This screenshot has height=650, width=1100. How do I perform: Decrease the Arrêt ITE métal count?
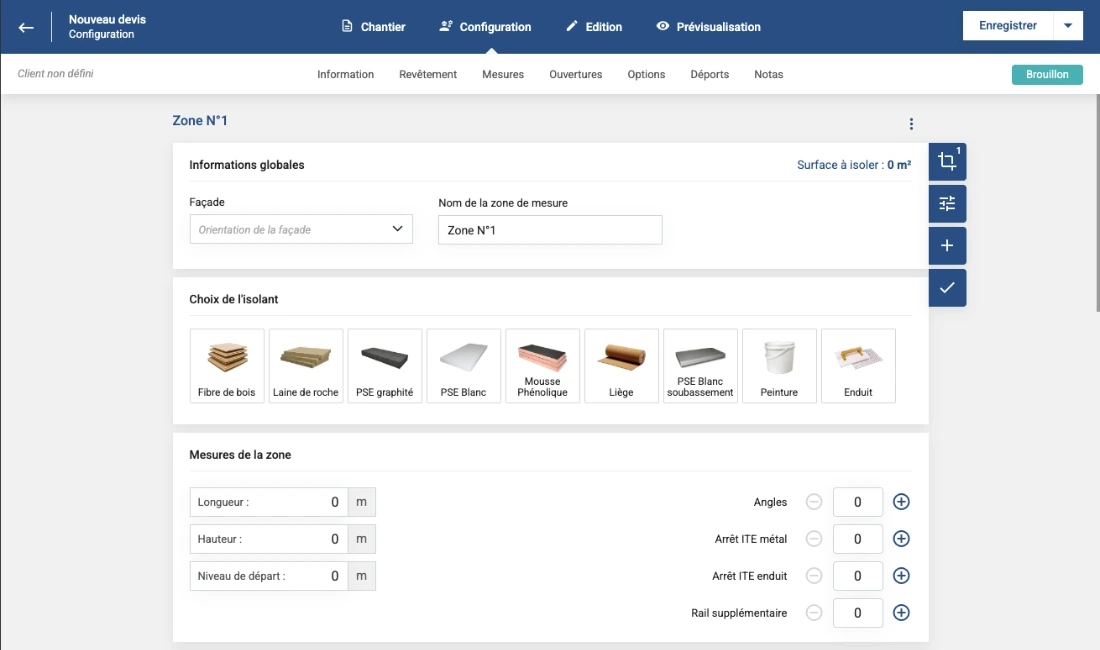click(814, 539)
